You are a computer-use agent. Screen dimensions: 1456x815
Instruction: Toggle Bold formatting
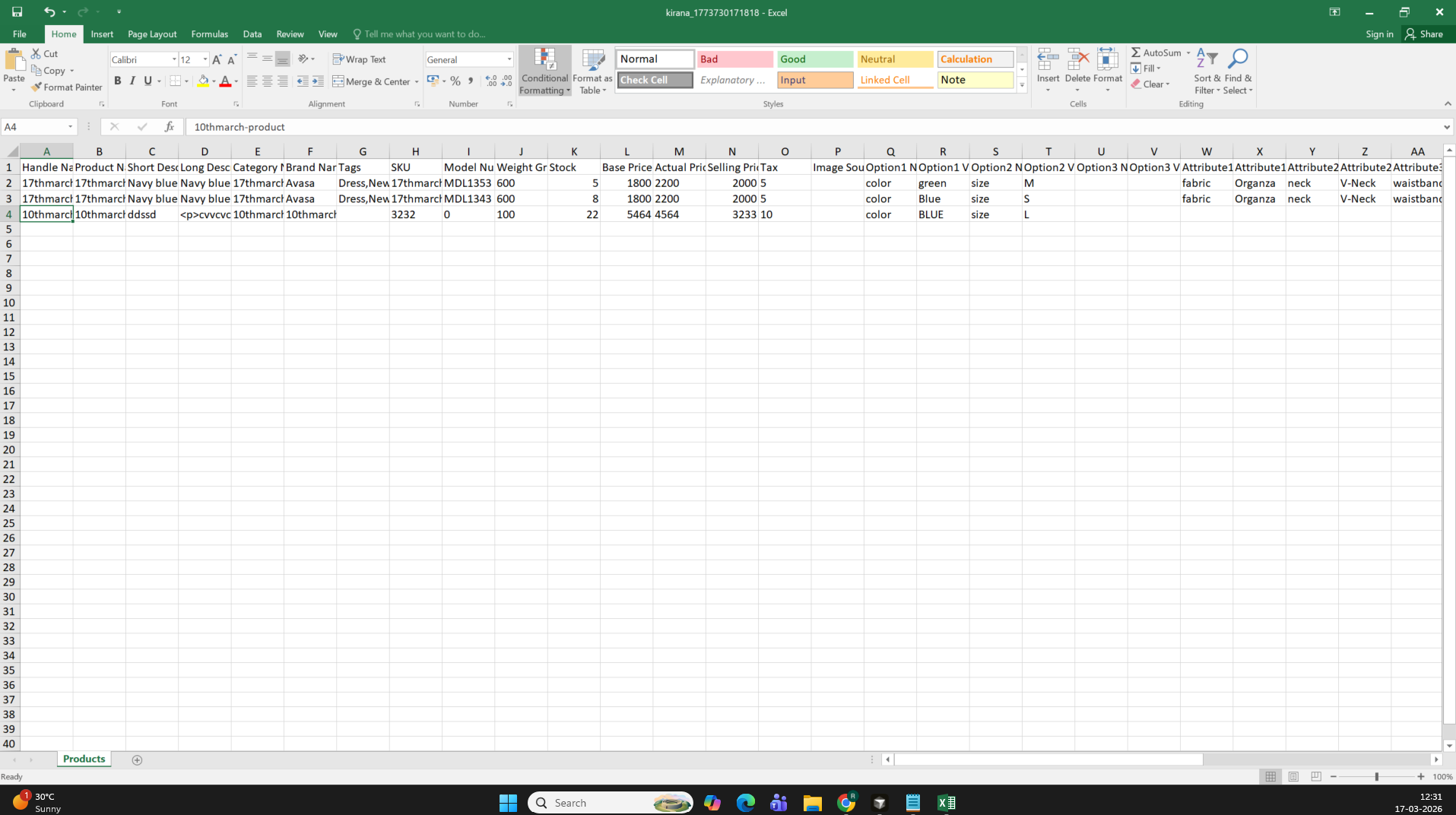point(117,81)
